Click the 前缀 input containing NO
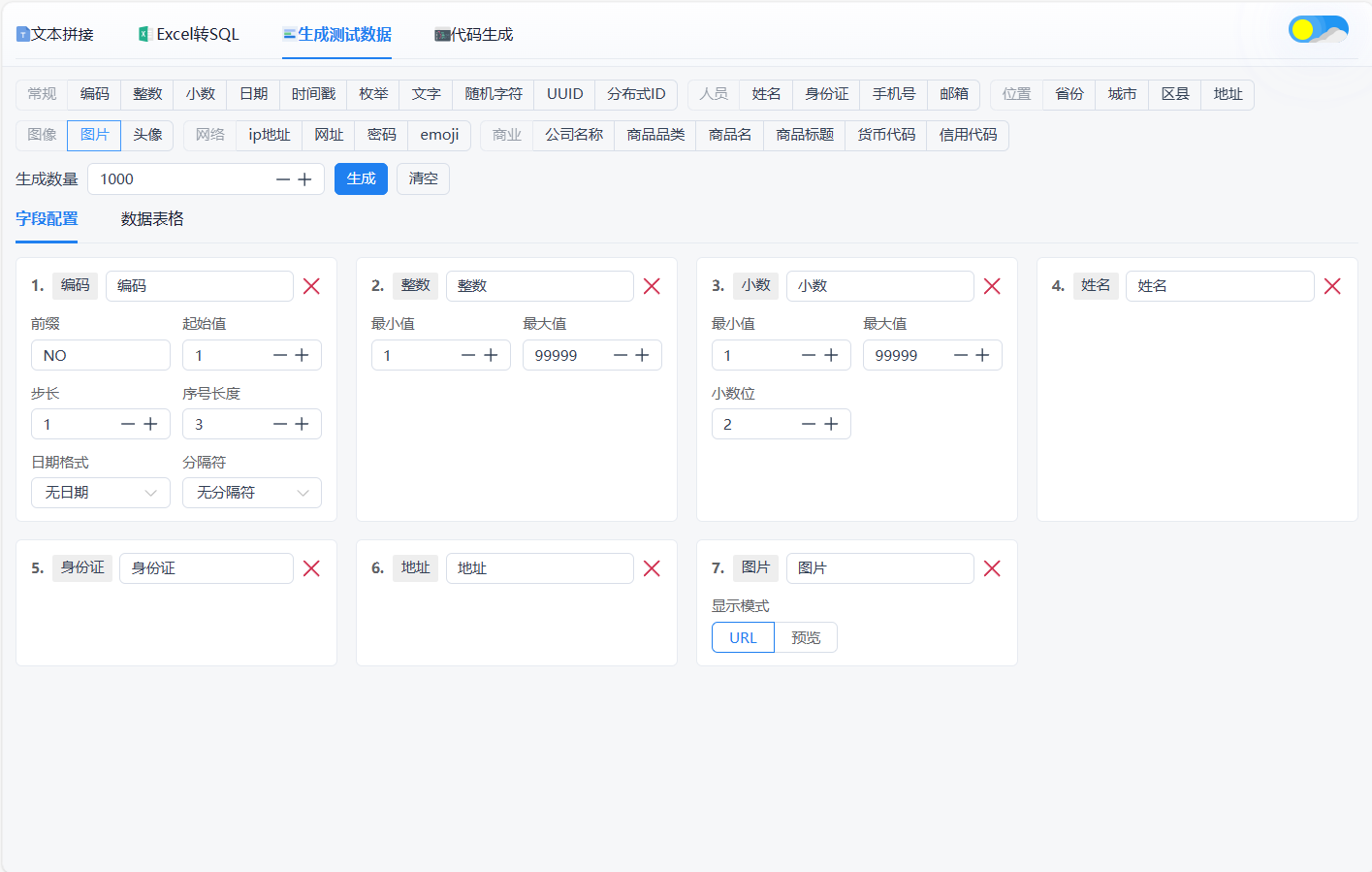1372x872 pixels. tap(101, 355)
